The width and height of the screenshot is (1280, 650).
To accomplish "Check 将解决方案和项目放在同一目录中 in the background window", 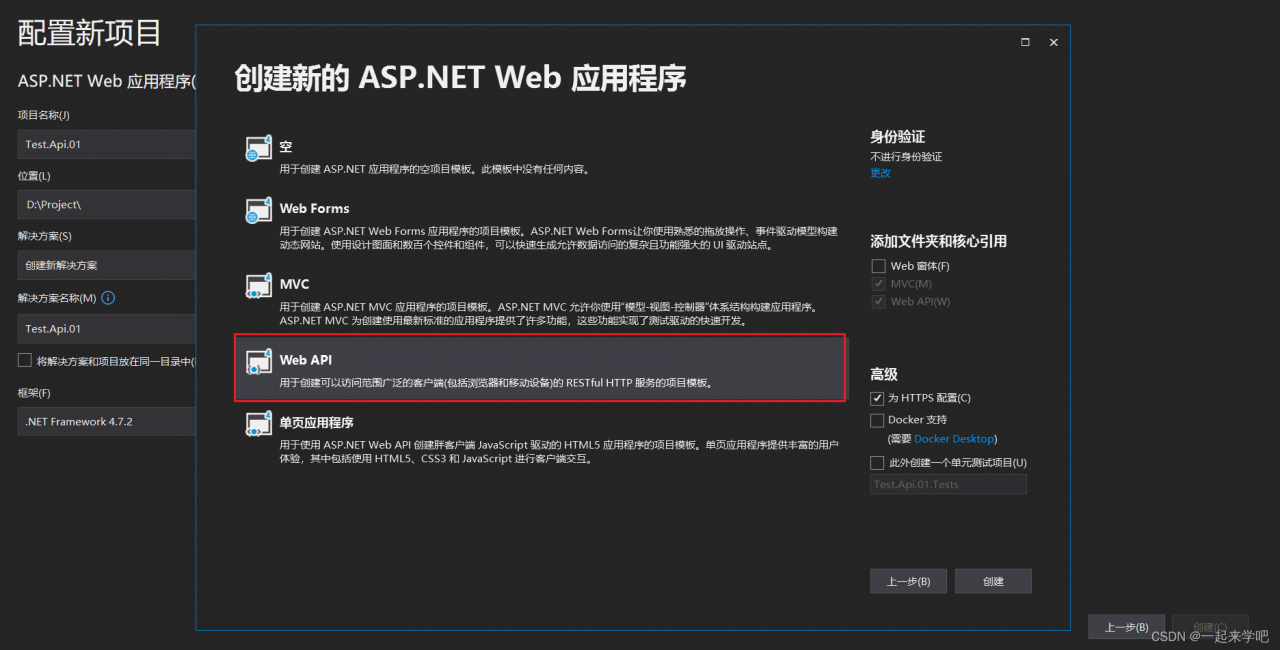I will (x=25, y=360).
